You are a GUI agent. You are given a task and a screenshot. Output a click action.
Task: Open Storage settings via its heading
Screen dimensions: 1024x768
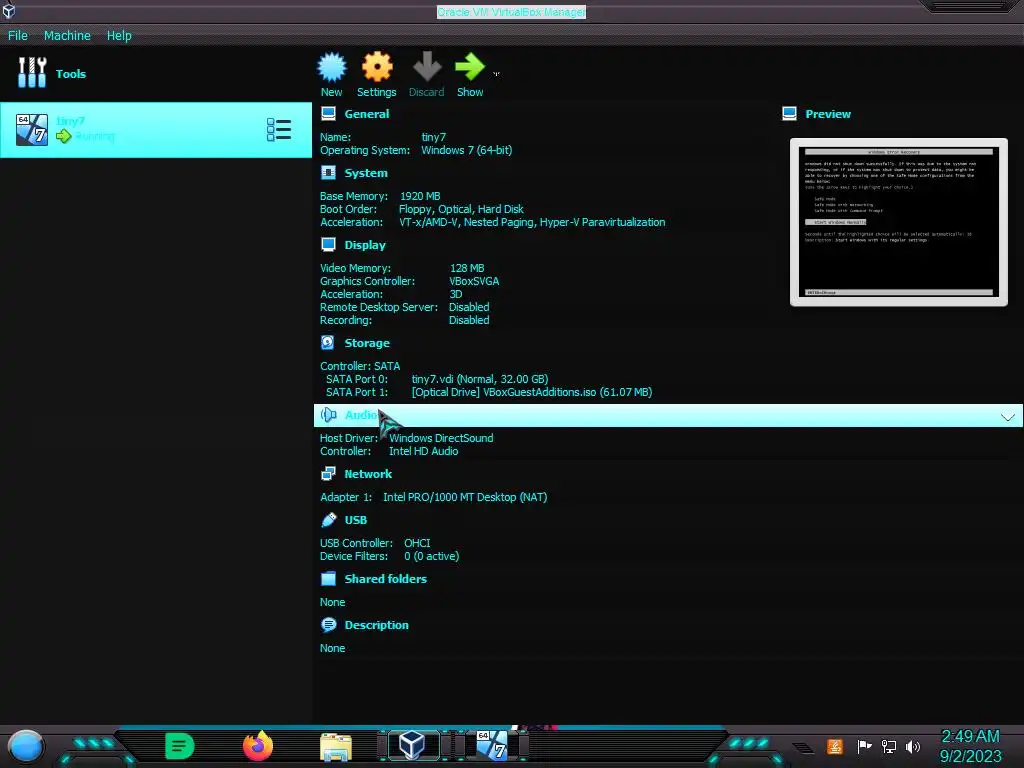pyautogui.click(x=367, y=343)
